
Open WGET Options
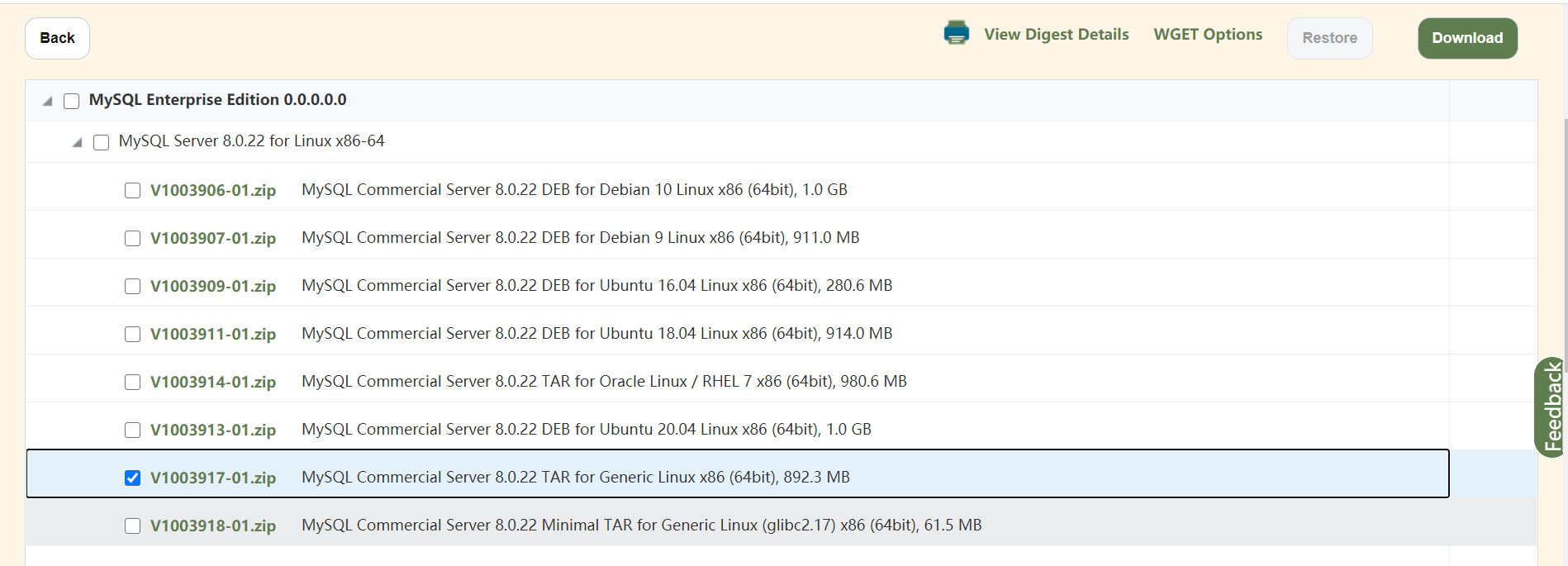click(1208, 35)
